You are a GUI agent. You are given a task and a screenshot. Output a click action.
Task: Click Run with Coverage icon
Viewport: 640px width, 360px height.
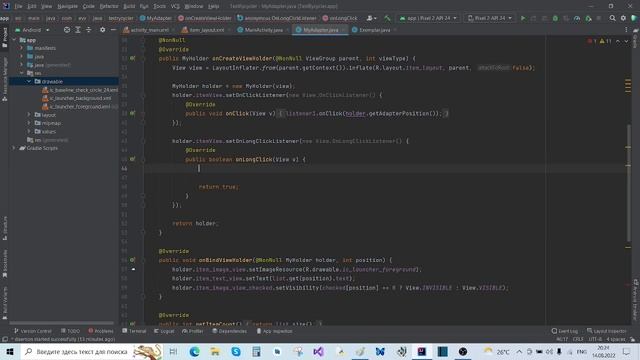pos(566,18)
